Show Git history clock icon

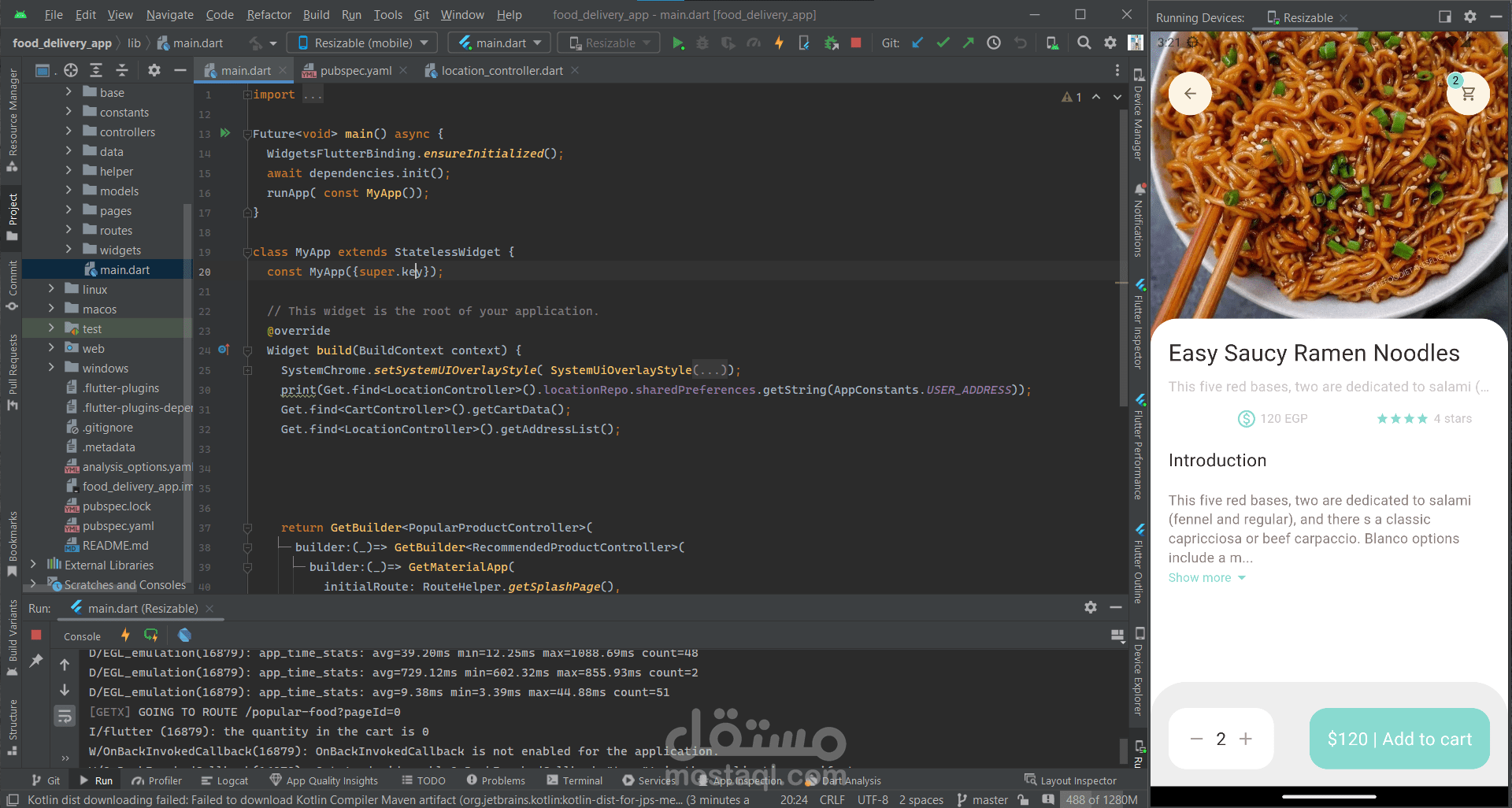994,43
